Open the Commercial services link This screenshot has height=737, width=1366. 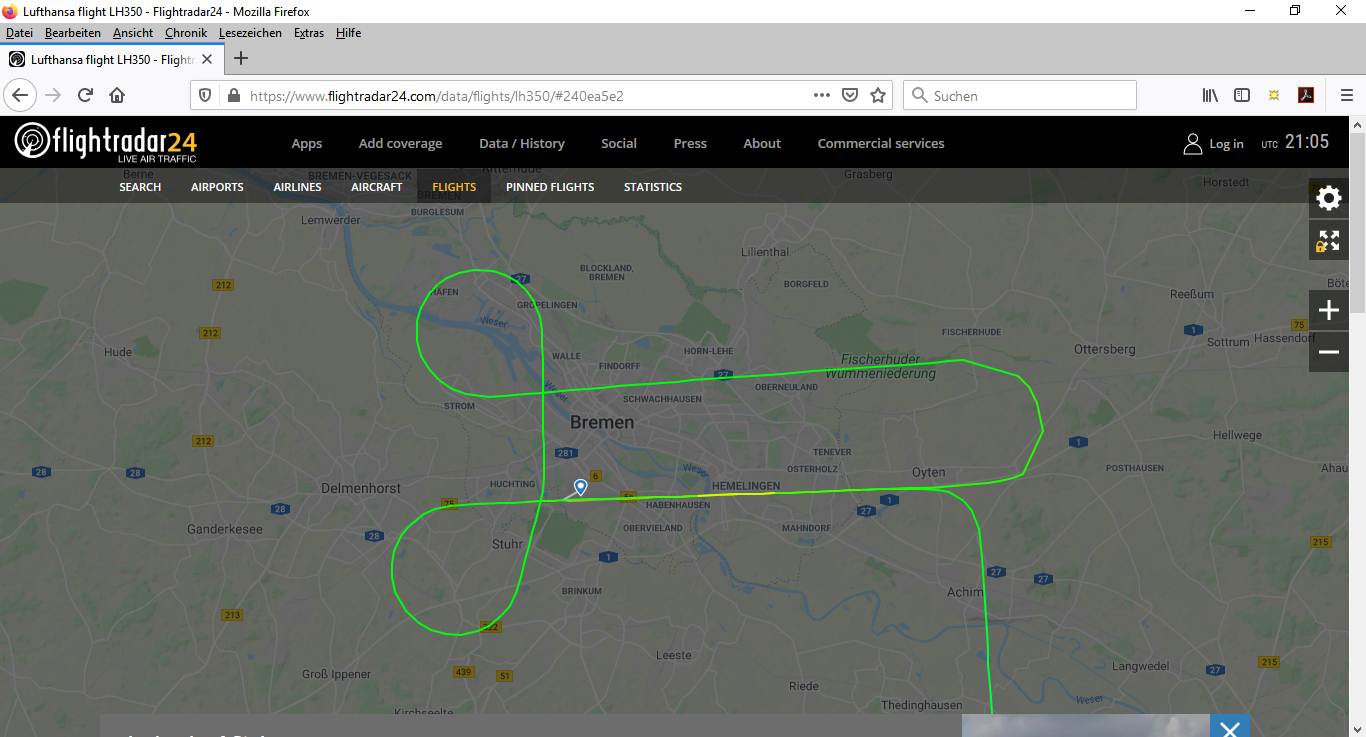[880, 143]
